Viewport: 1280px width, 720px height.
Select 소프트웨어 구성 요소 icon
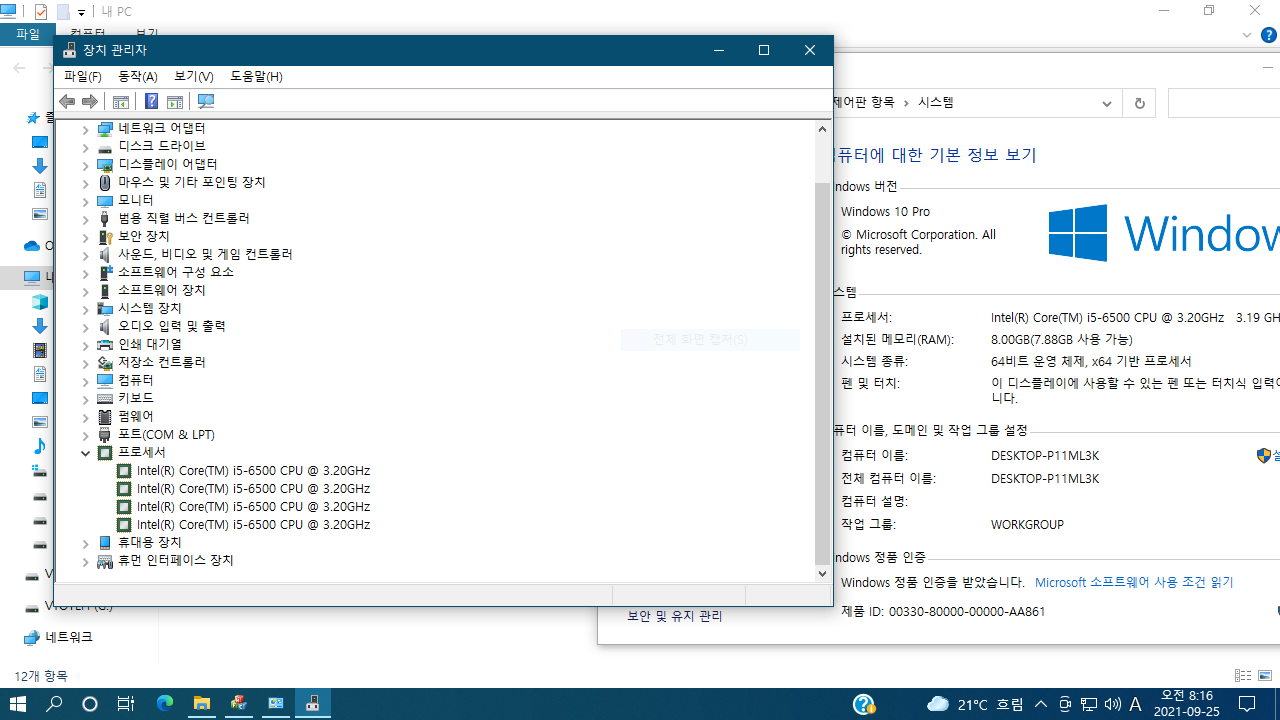tap(105, 272)
